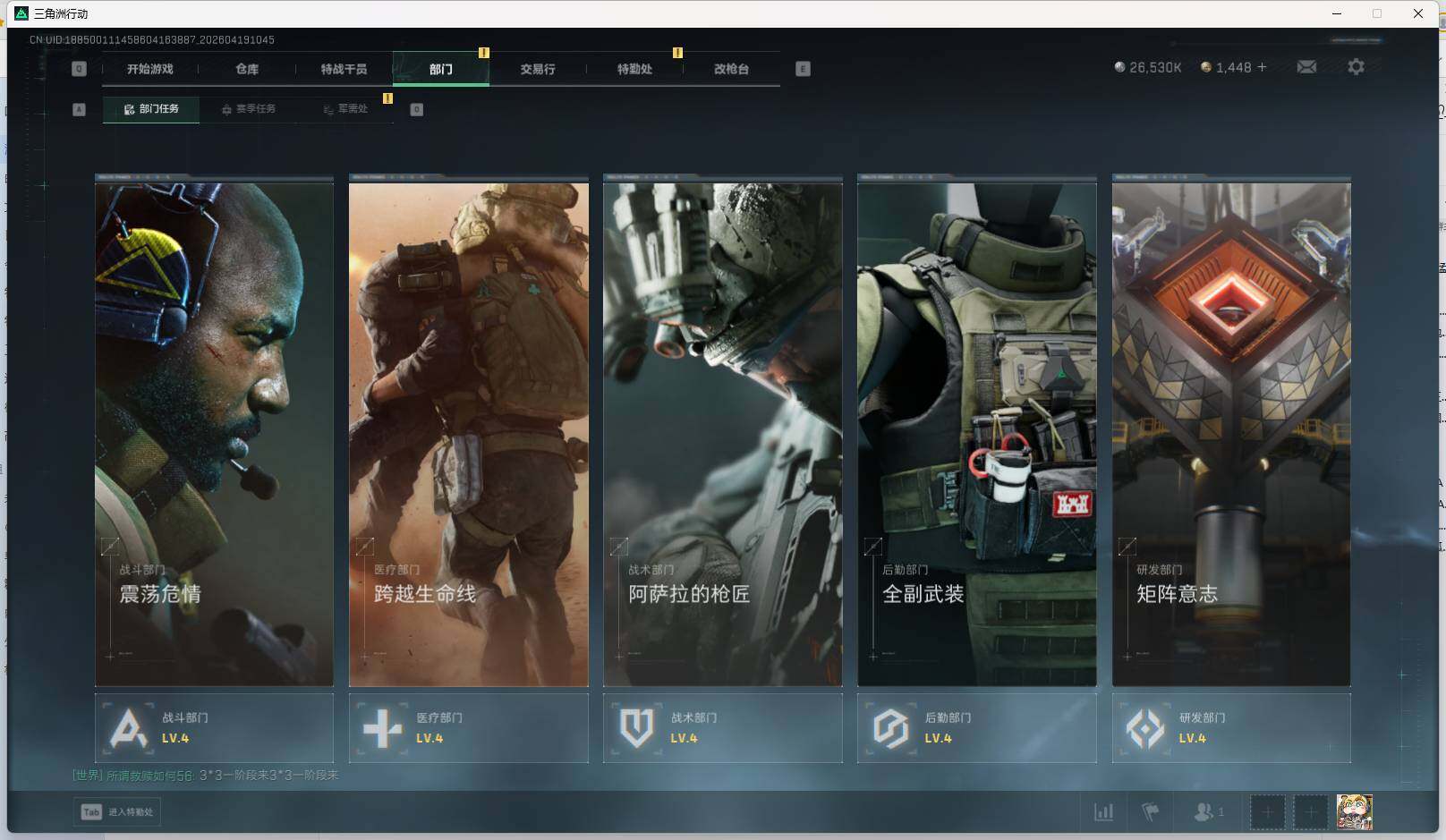Switch to the 仓库 tab
The height and width of the screenshot is (840, 1446).
[x=247, y=69]
